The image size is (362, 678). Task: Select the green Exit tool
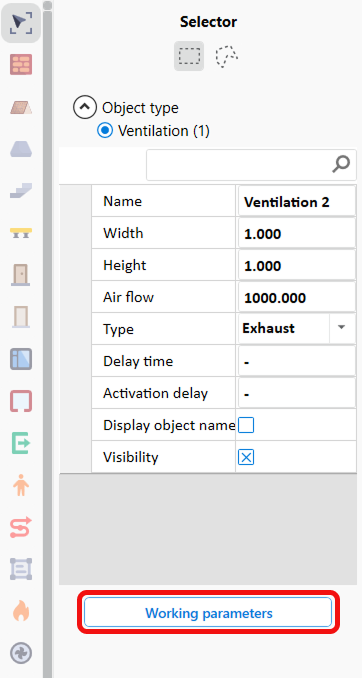point(21,443)
